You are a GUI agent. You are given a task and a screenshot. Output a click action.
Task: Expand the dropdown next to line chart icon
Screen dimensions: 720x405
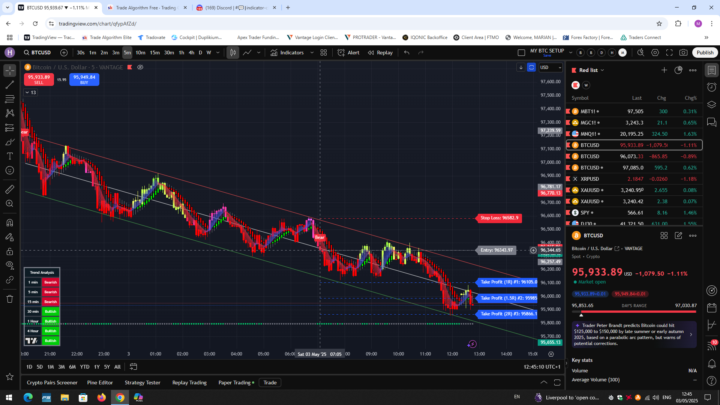pyautogui.click(x=259, y=53)
